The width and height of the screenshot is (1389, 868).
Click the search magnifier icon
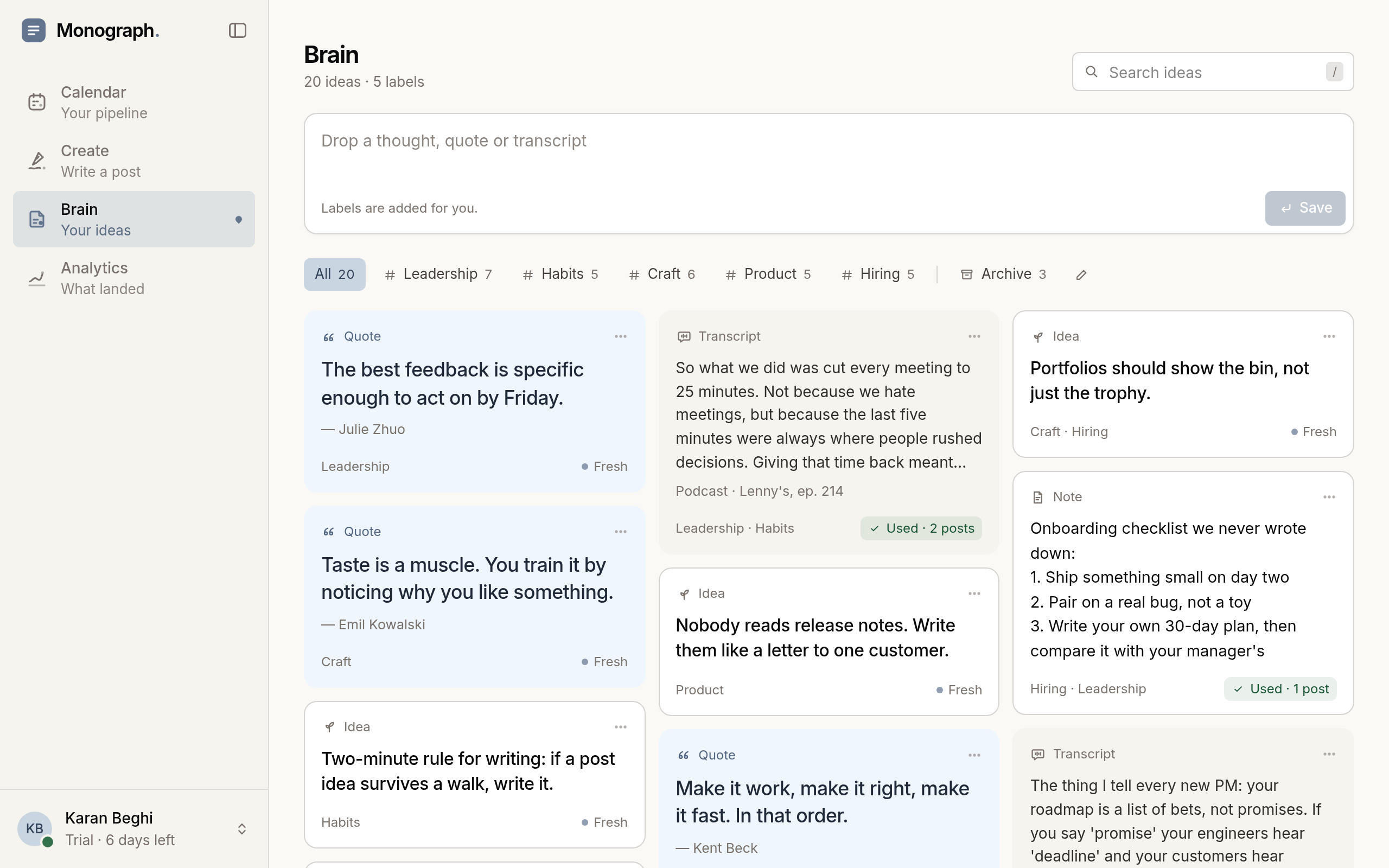pyautogui.click(x=1092, y=72)
